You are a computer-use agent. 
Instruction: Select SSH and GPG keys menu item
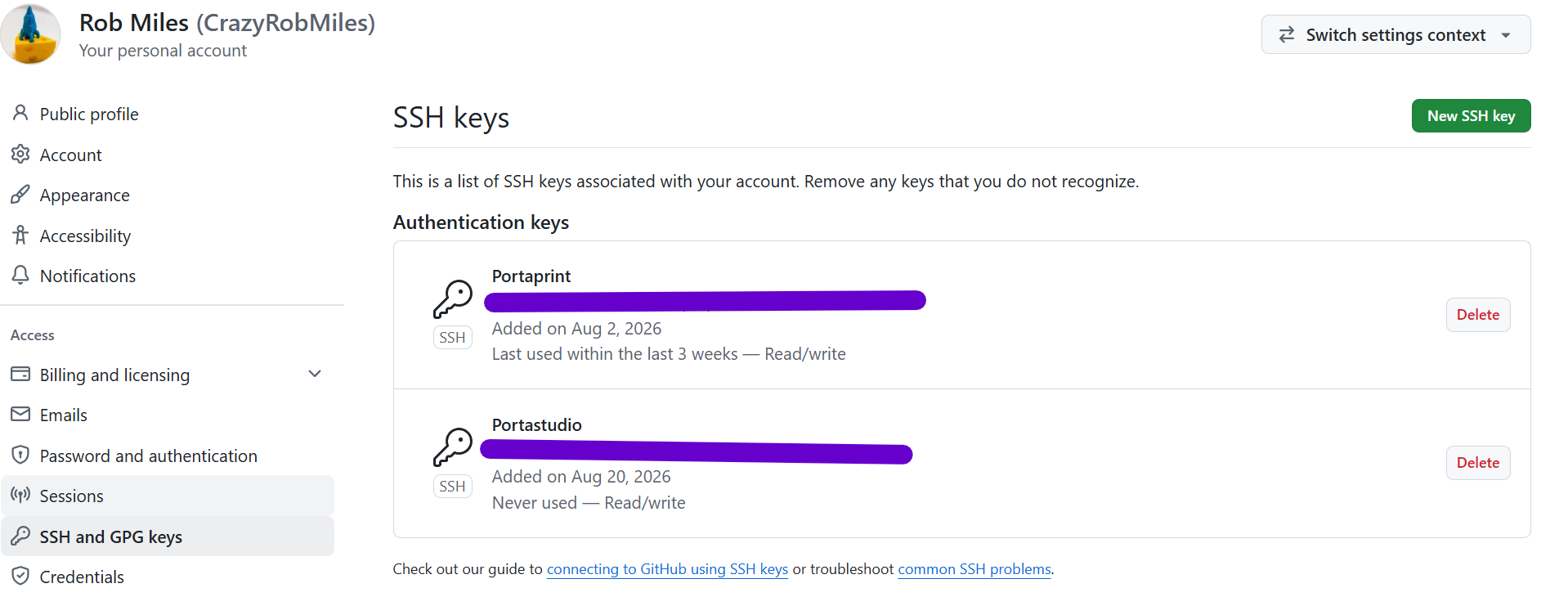pyautogui.click(x=168, y=536)
